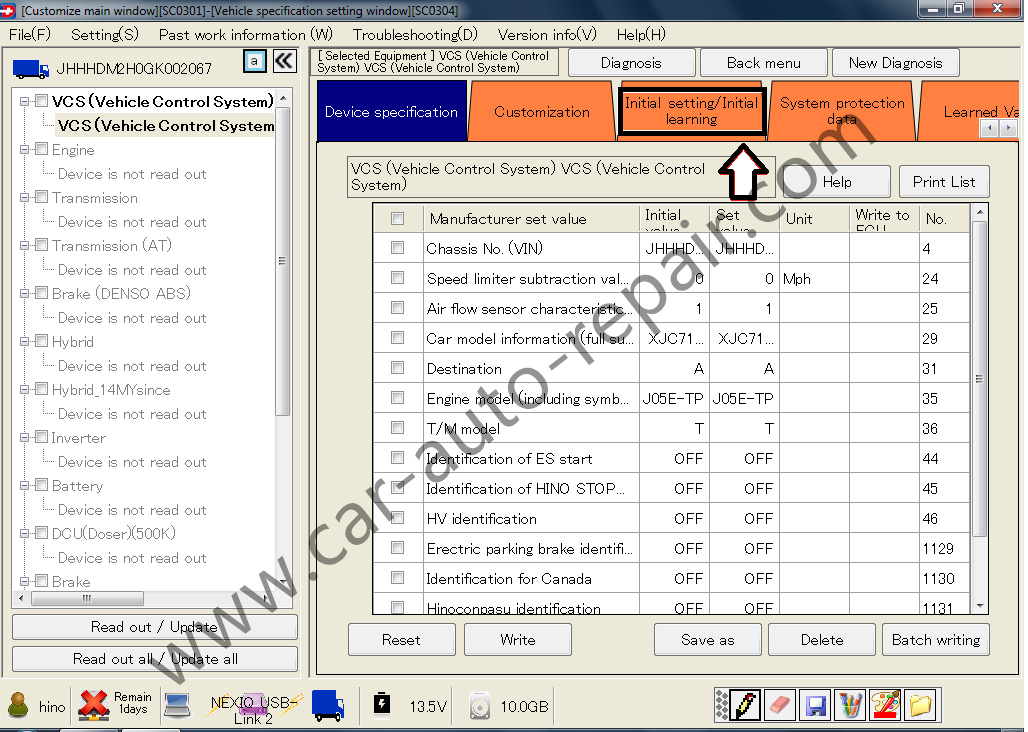Open the Troubleshooting(D) menu
The image size is (1028, 732).
coord(415,35)
